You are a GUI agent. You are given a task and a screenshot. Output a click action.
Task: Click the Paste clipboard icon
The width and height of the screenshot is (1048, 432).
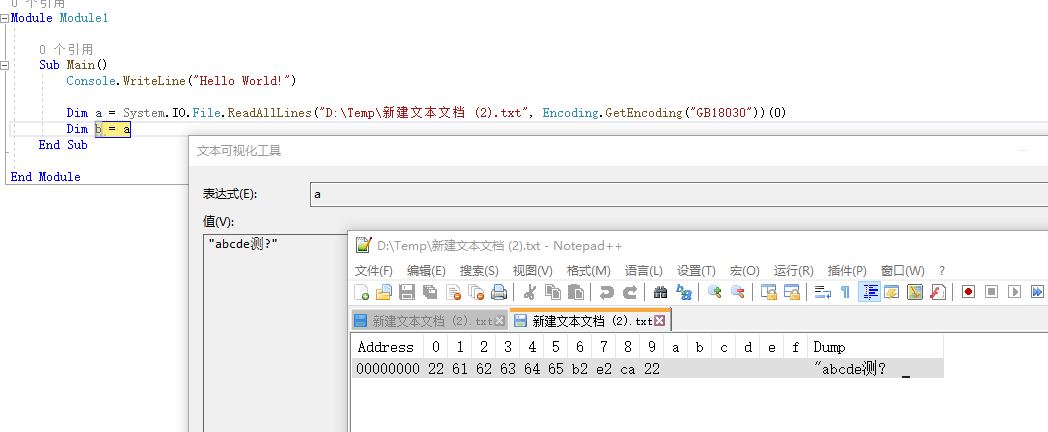pos(575,292)
